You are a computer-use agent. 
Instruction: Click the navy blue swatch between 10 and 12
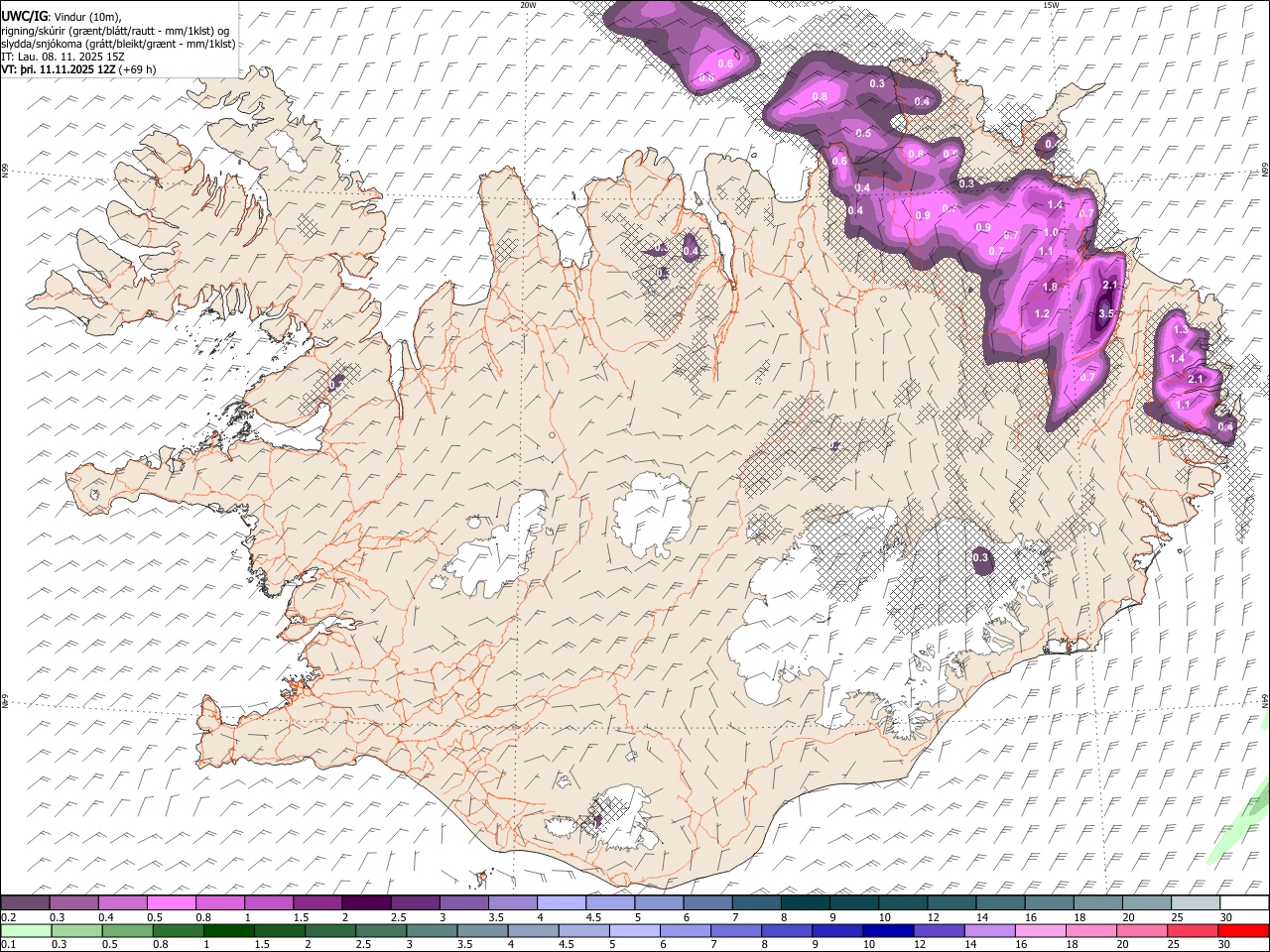tap(888, 931)
